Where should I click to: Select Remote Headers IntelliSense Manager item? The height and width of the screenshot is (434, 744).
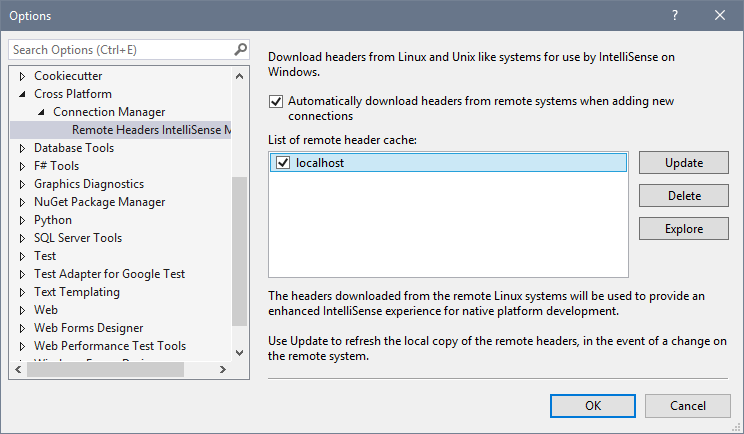(121, 130)
